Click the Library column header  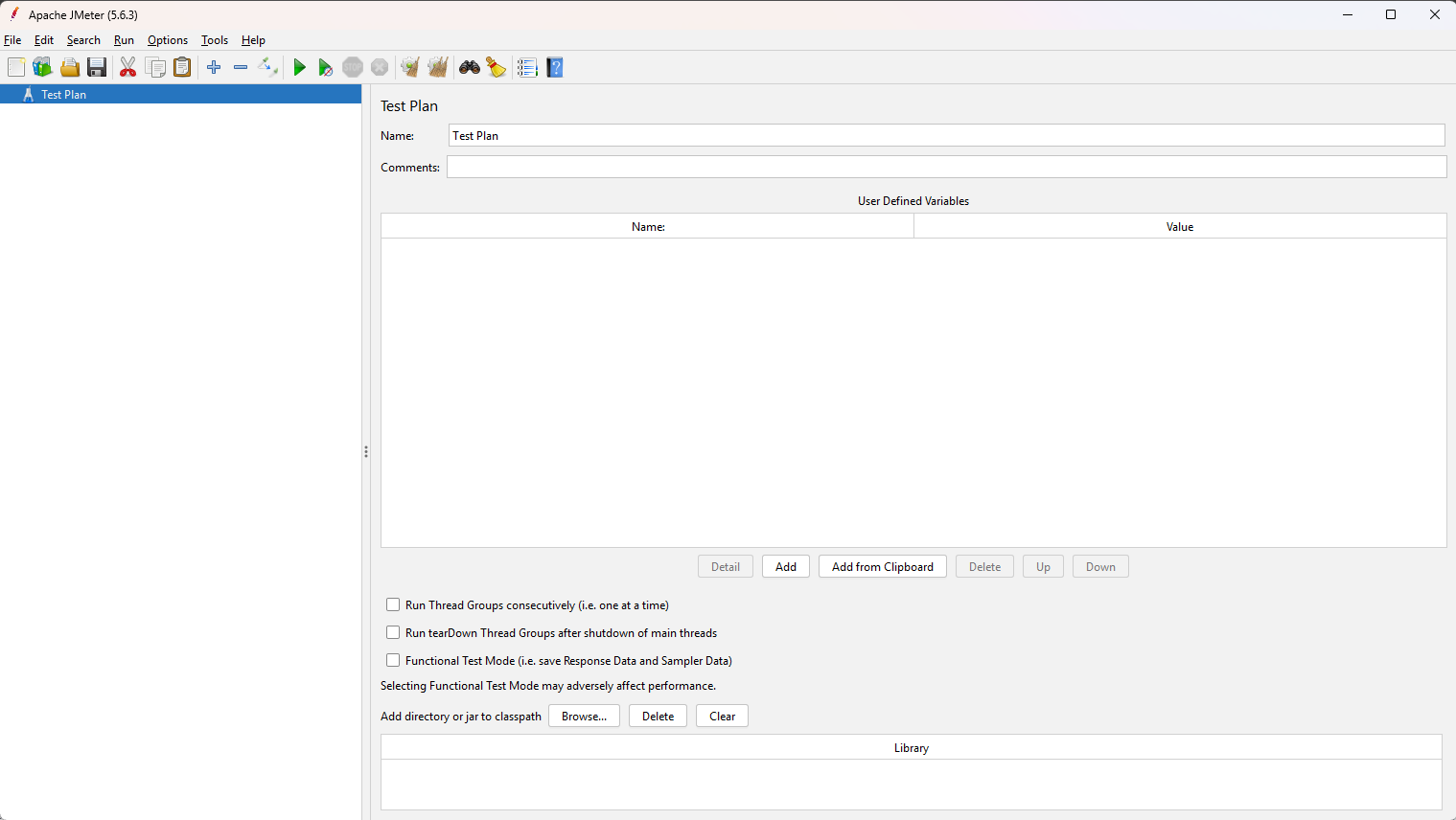(912, 747)
